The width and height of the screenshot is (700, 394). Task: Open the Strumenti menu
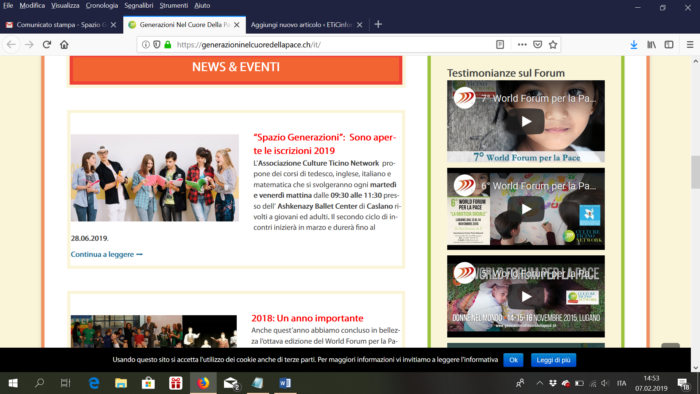174,6
